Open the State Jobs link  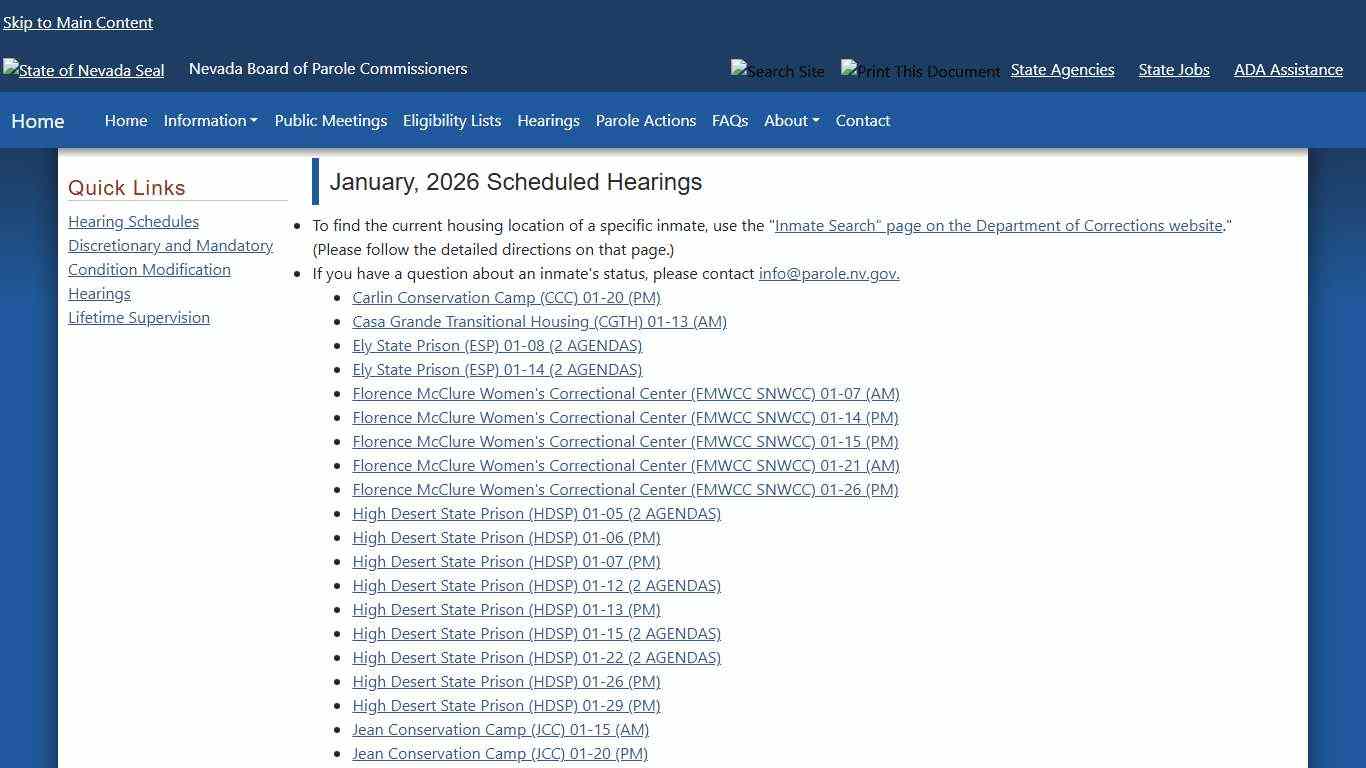1173,69
